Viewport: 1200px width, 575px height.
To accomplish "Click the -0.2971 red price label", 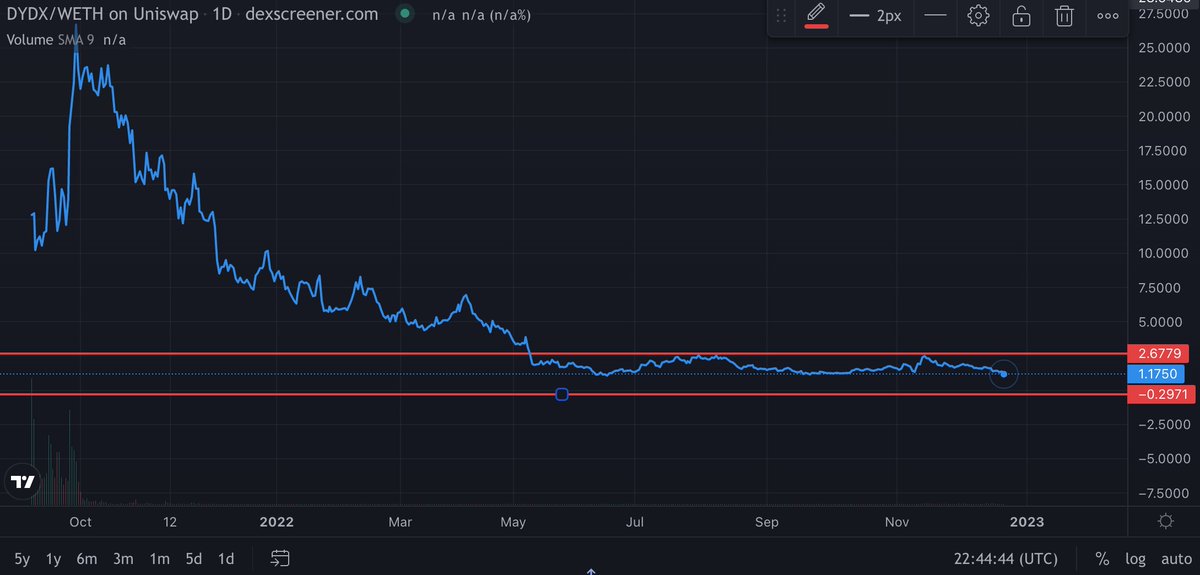I will click(x=1160, y=395).
